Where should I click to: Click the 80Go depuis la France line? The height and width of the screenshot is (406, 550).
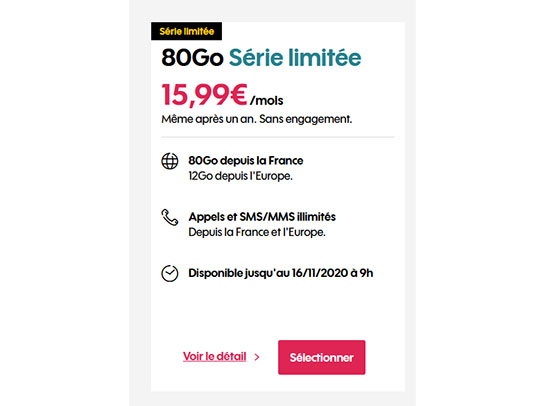[x=246, y=161]
